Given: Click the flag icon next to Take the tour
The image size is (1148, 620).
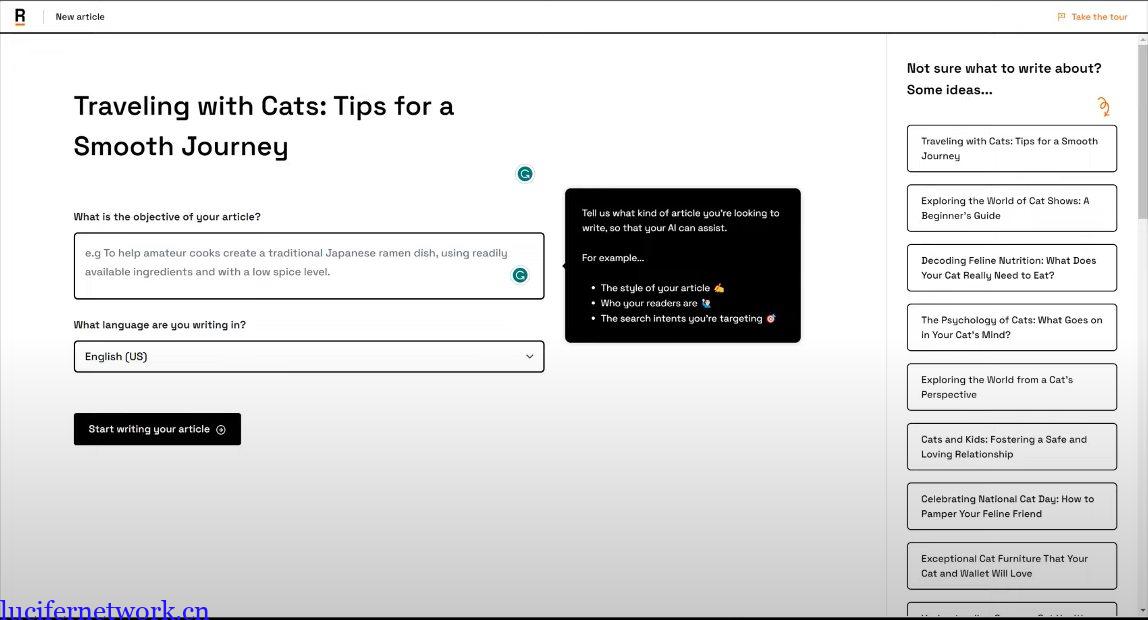Looking at the screenshot, I should 1061,17.
